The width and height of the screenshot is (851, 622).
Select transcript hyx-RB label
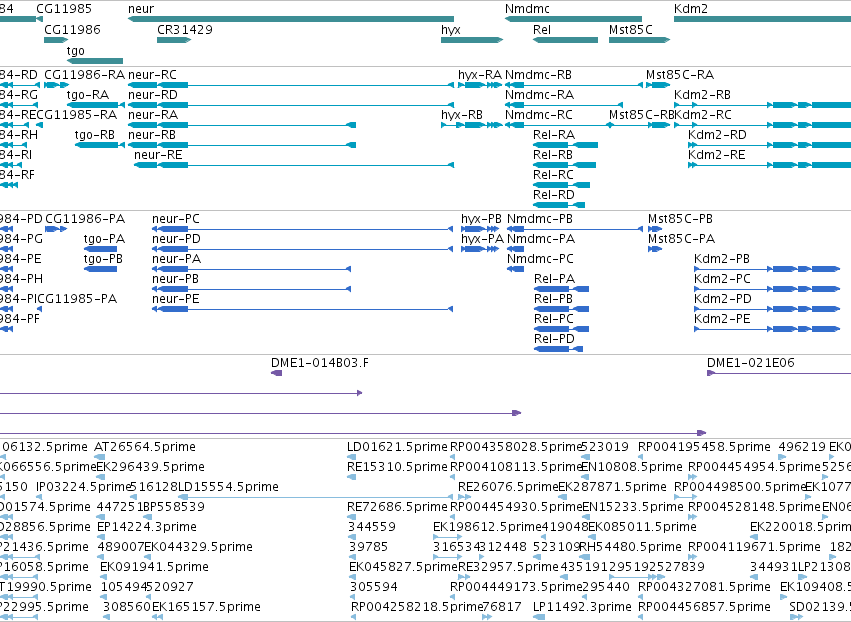coord(462,115)
